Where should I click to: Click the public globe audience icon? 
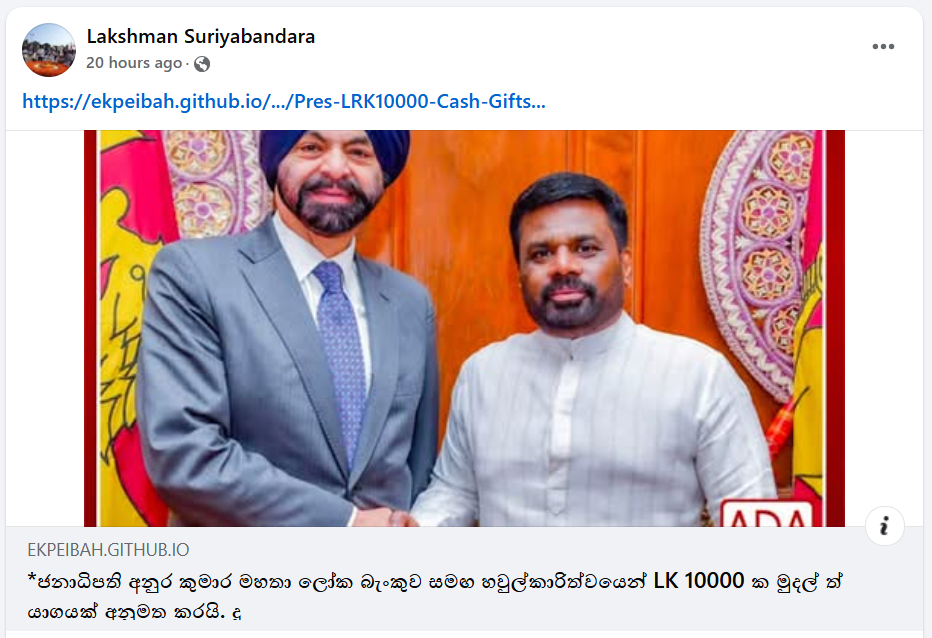202,64
